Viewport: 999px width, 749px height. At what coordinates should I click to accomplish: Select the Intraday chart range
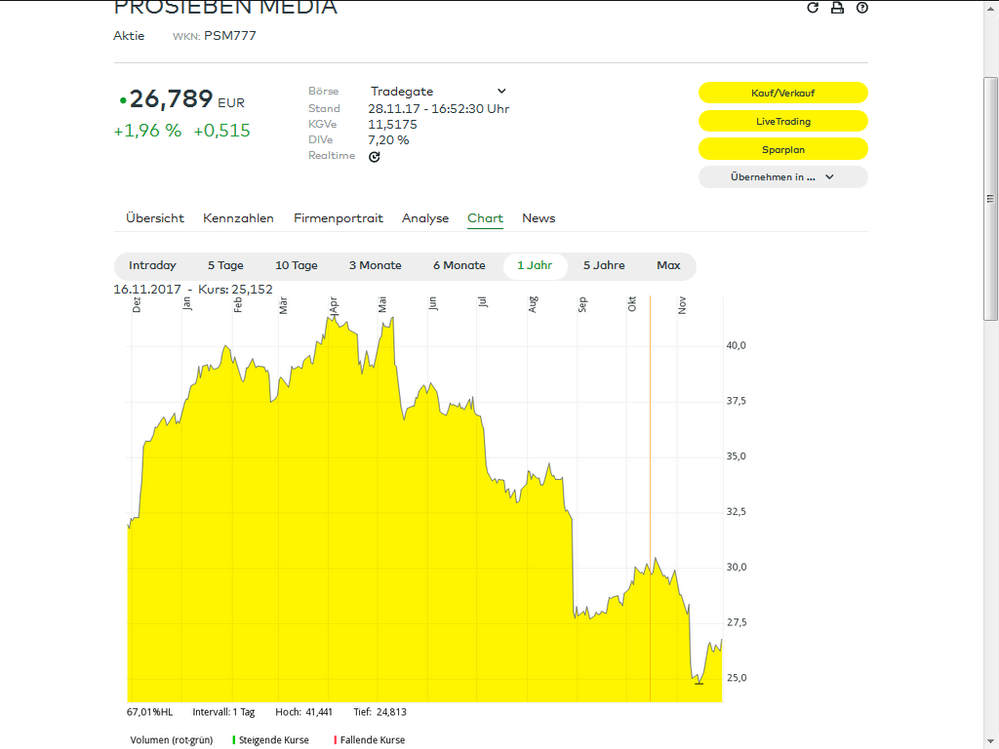click(x=152, y=266)
